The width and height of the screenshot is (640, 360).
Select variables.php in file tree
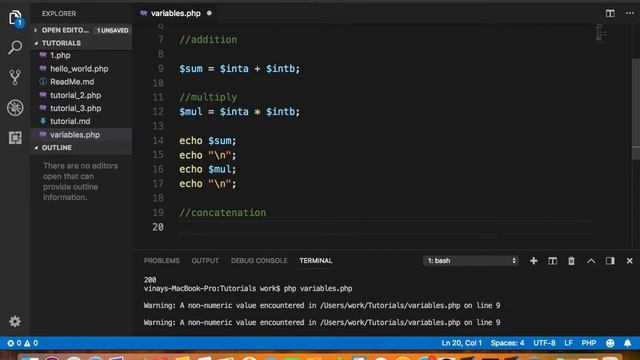click(x=75, y=135)
